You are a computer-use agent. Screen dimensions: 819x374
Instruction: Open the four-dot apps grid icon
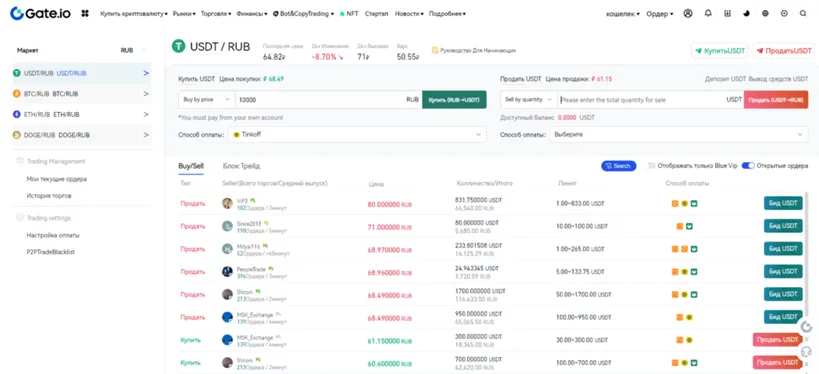(x=85, y=14)
